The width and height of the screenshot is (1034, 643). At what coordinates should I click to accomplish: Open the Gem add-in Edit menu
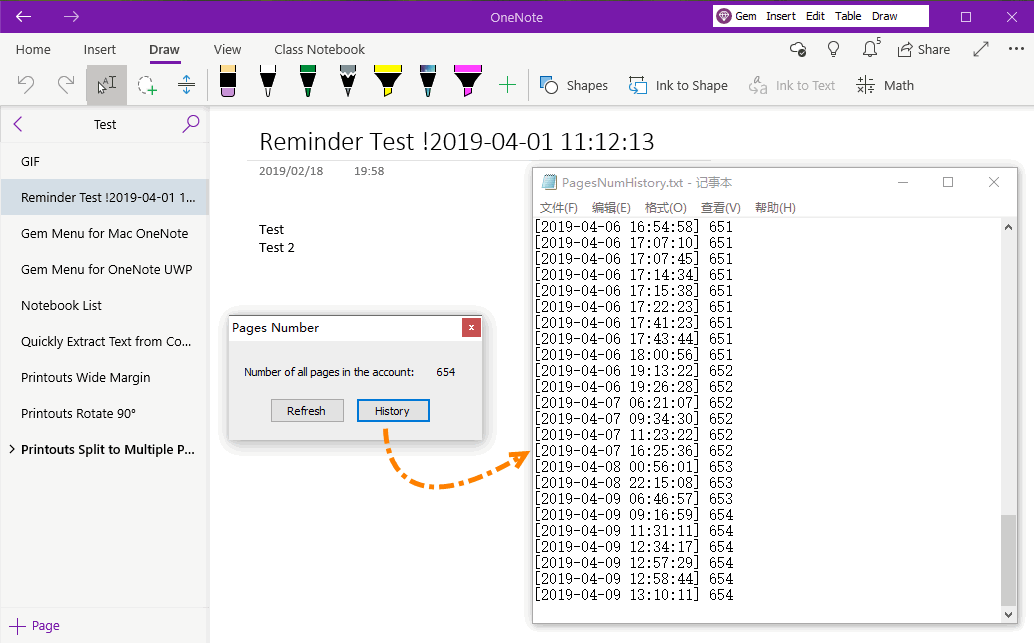815,16
